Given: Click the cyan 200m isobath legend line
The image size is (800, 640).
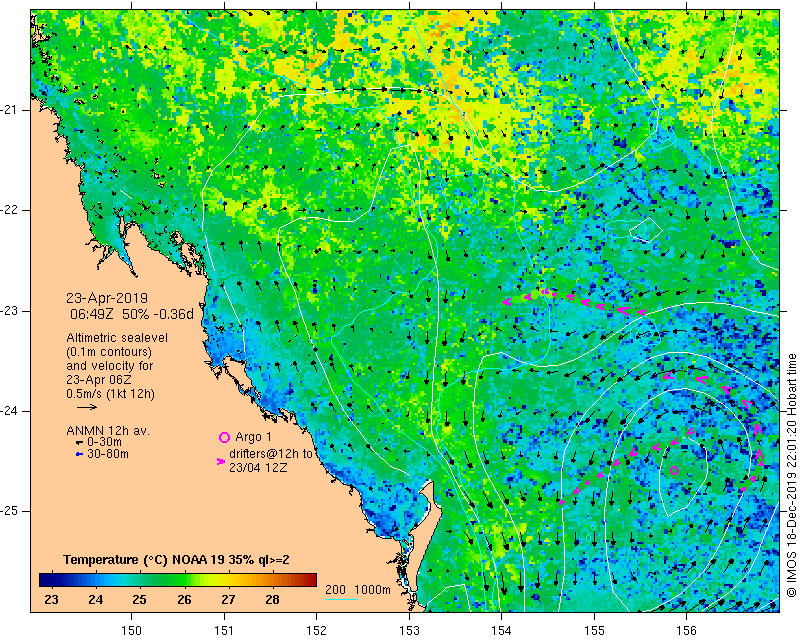Looking at the screenshot, I should [341, 599].
